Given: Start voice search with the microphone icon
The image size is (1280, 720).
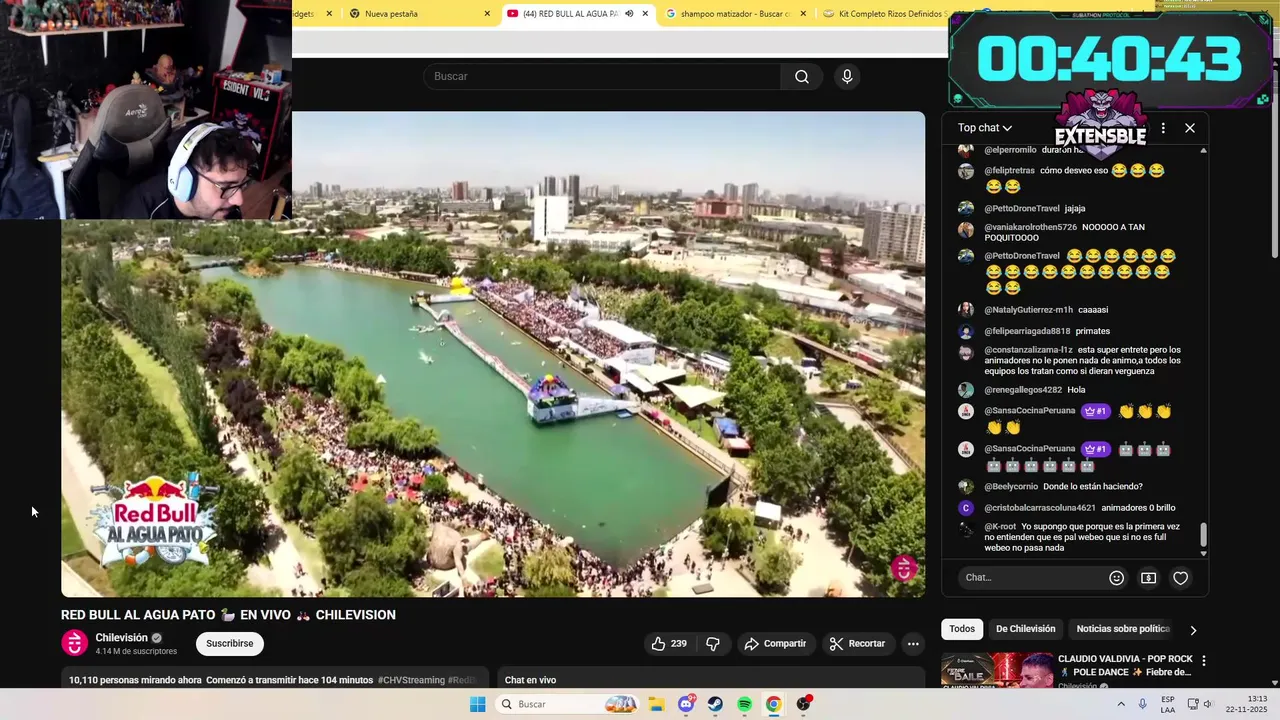Looking at the screenshot, I should 847,77.
